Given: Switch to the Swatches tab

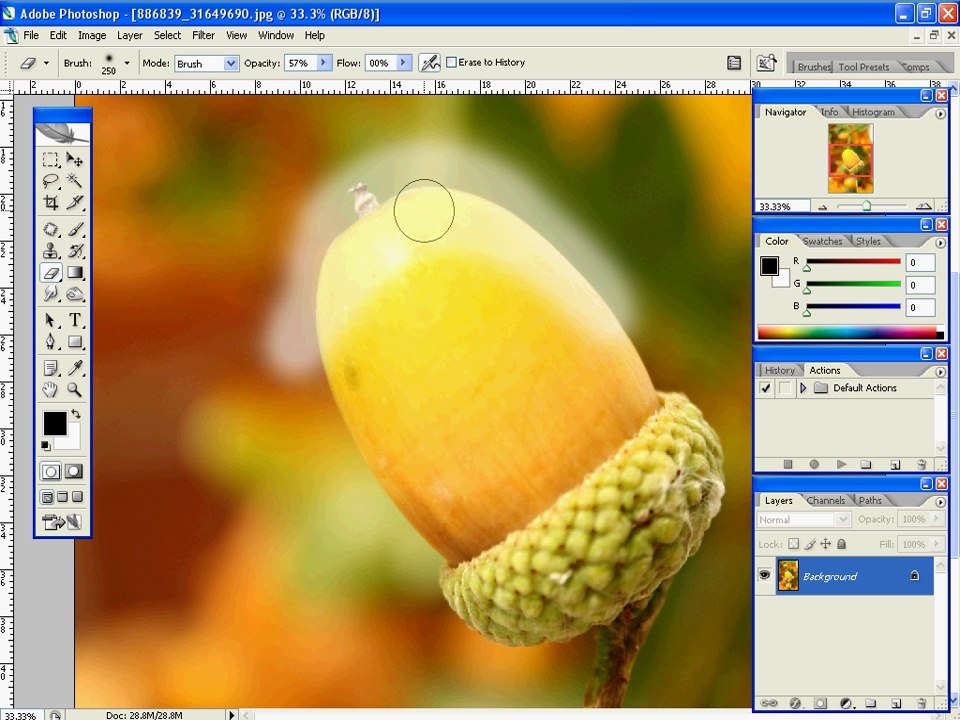Looking at the screenshot, I should [x=822, y=241].
